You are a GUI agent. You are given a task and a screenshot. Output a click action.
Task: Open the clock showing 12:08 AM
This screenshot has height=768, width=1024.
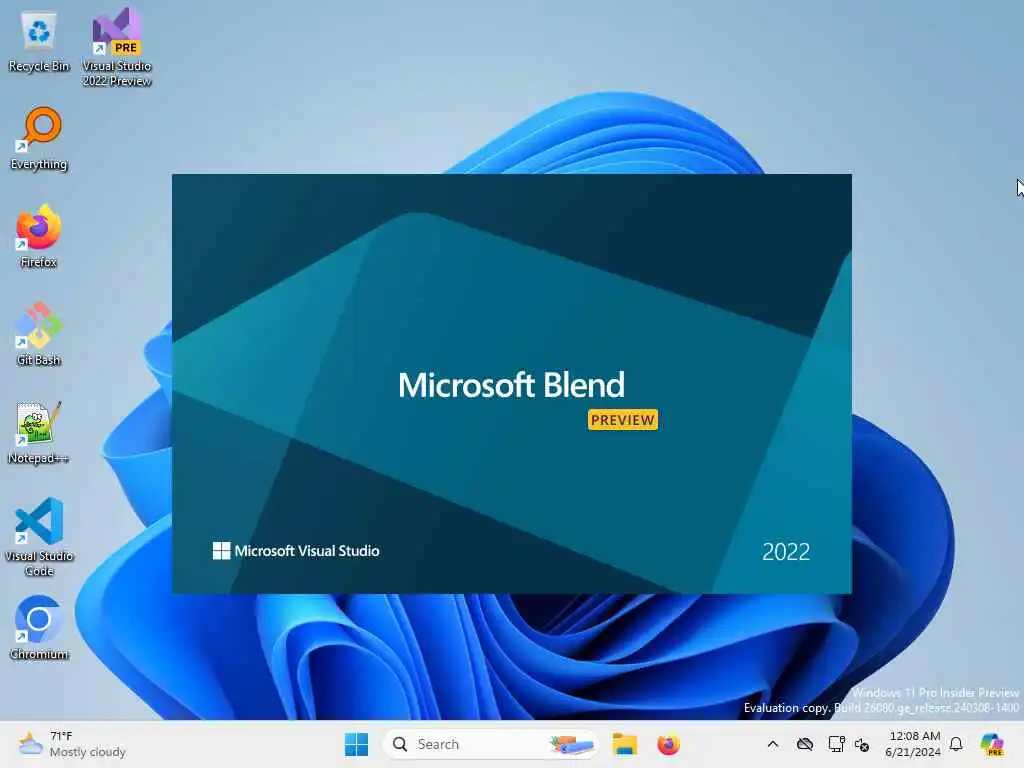point(913,744)
